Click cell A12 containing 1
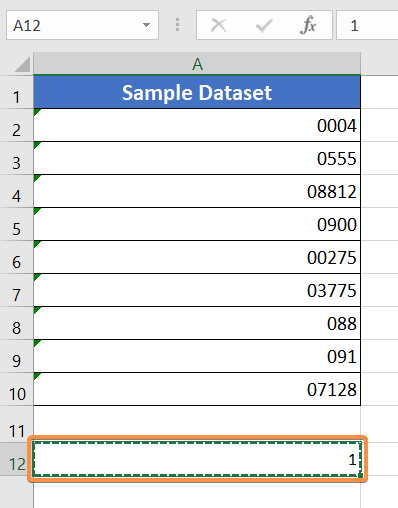 197,459
